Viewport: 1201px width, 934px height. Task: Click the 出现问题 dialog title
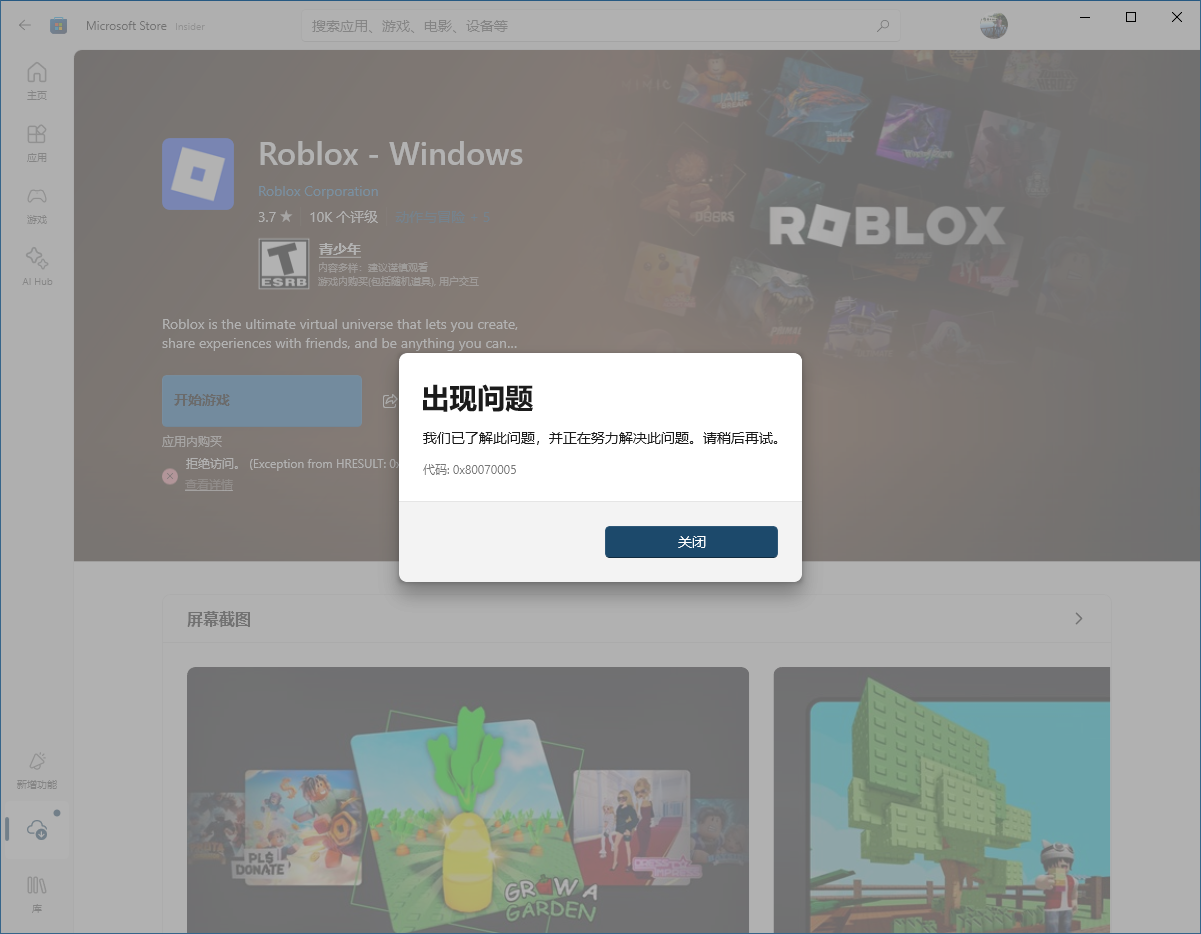tap(478, 399)
